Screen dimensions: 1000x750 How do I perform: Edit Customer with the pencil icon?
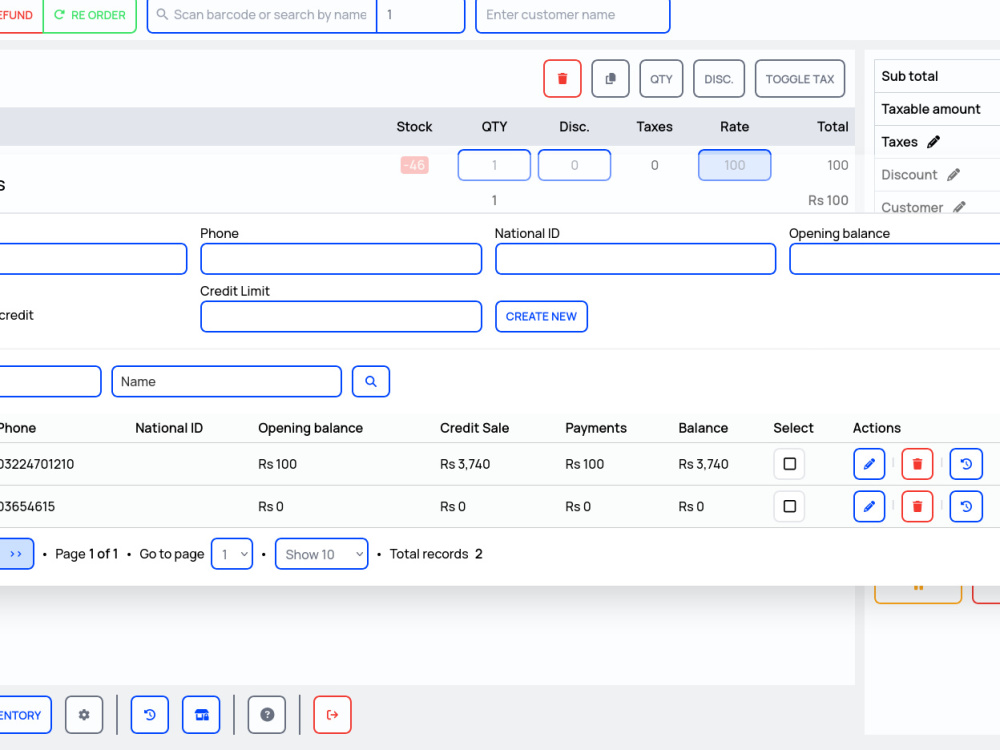(959, 207)
